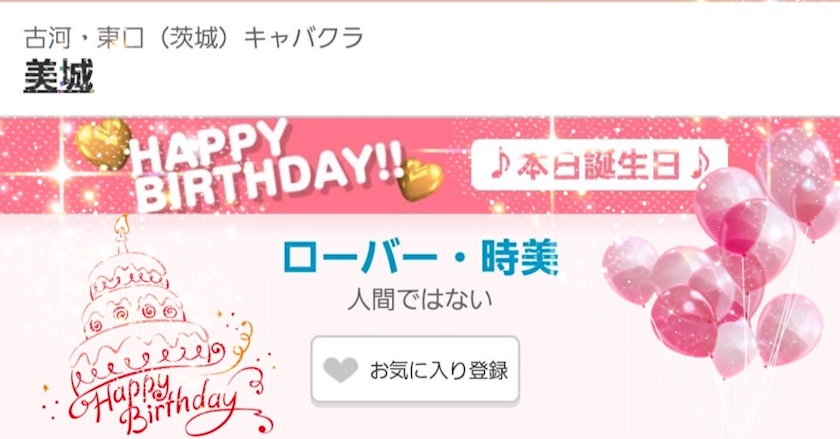Viewport: 840px width, 439px height.
Task: Click the sparkle on banner's left edge
Action: click(62, 170)
